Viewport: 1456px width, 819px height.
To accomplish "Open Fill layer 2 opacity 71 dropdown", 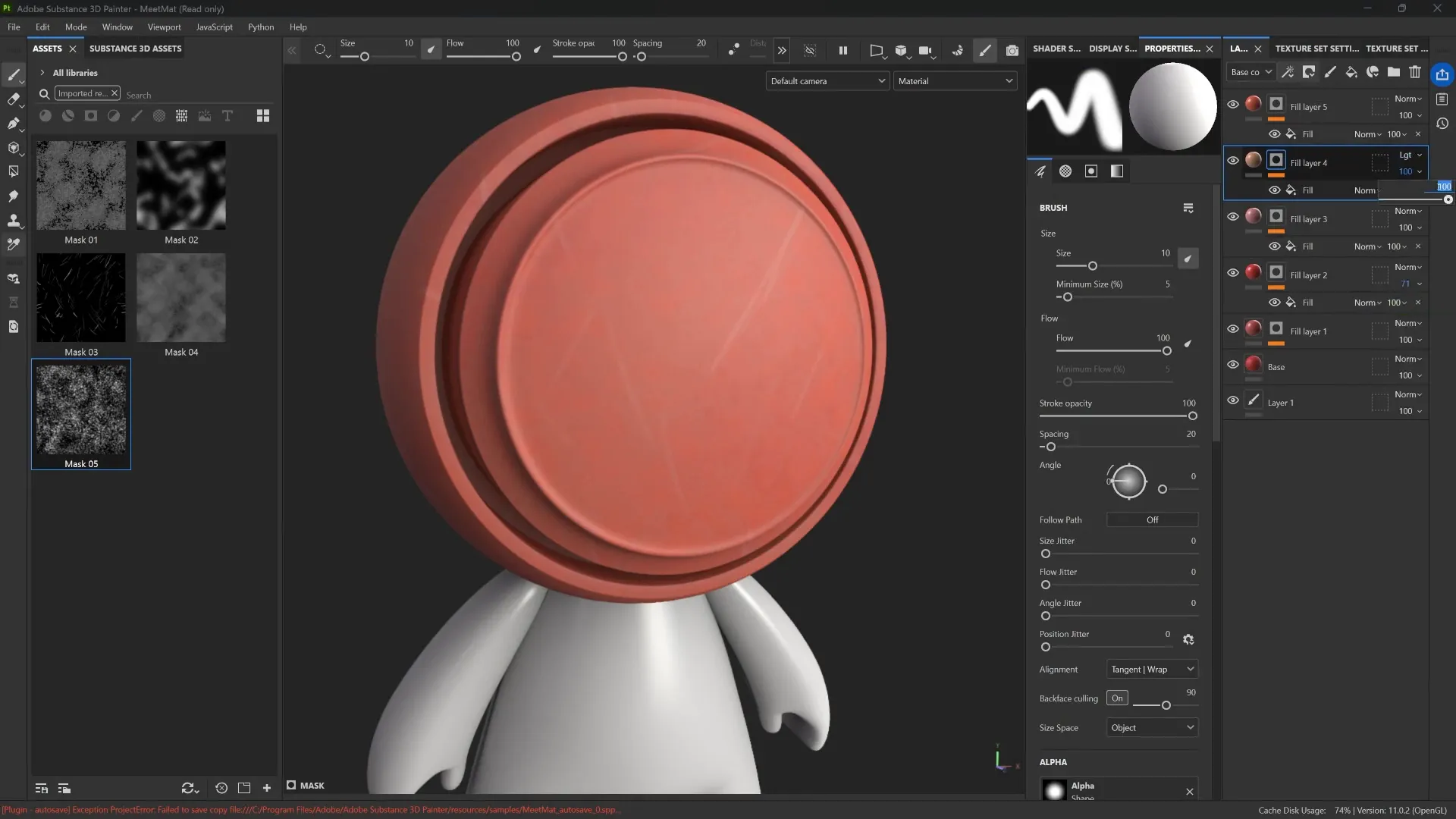I will (x=1410, y=284).
